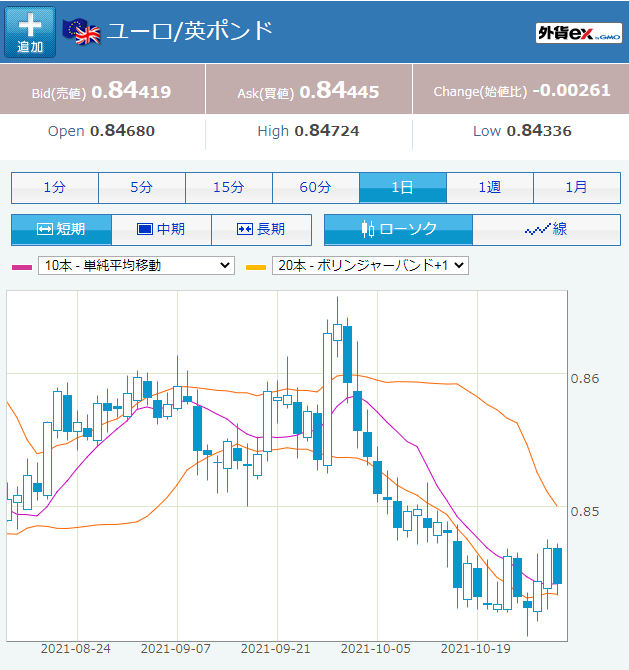629x670 pixels.
Task: Open the 20本 - ボリンジャーバンド+1 dropdown
Action: coord(370,265)
